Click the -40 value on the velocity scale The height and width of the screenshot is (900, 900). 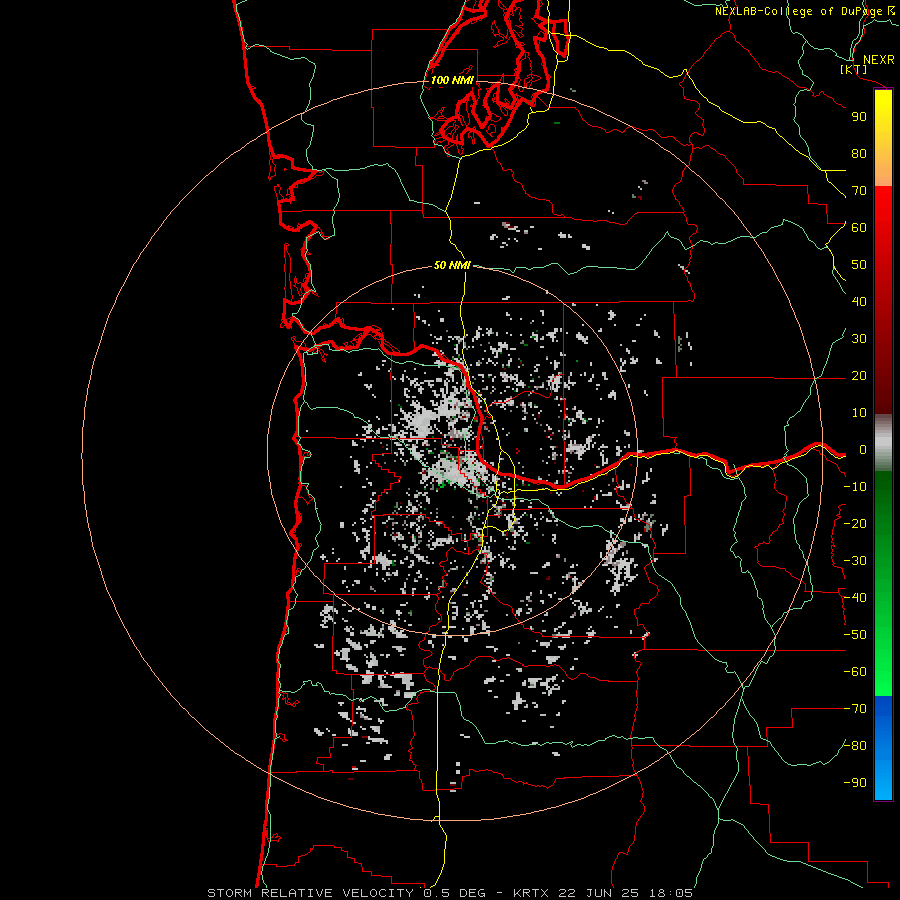[x=855, y=598]
